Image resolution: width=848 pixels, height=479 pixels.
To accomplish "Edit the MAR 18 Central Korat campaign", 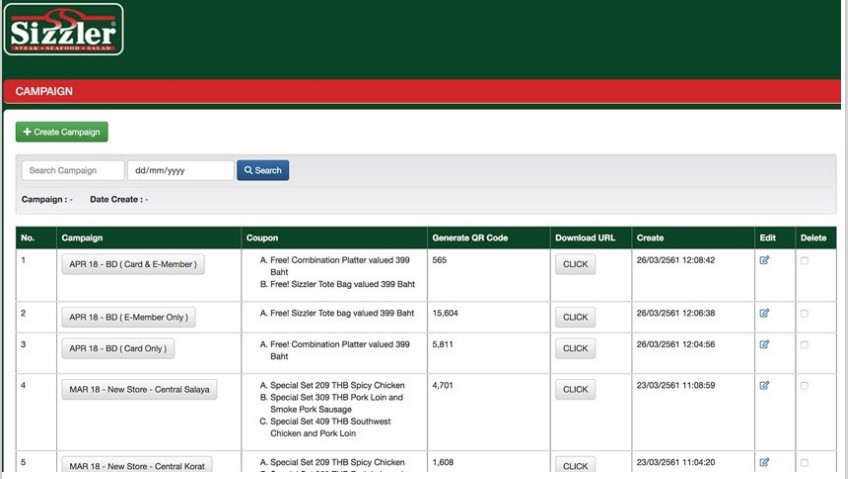I will (x=764, y=462).
